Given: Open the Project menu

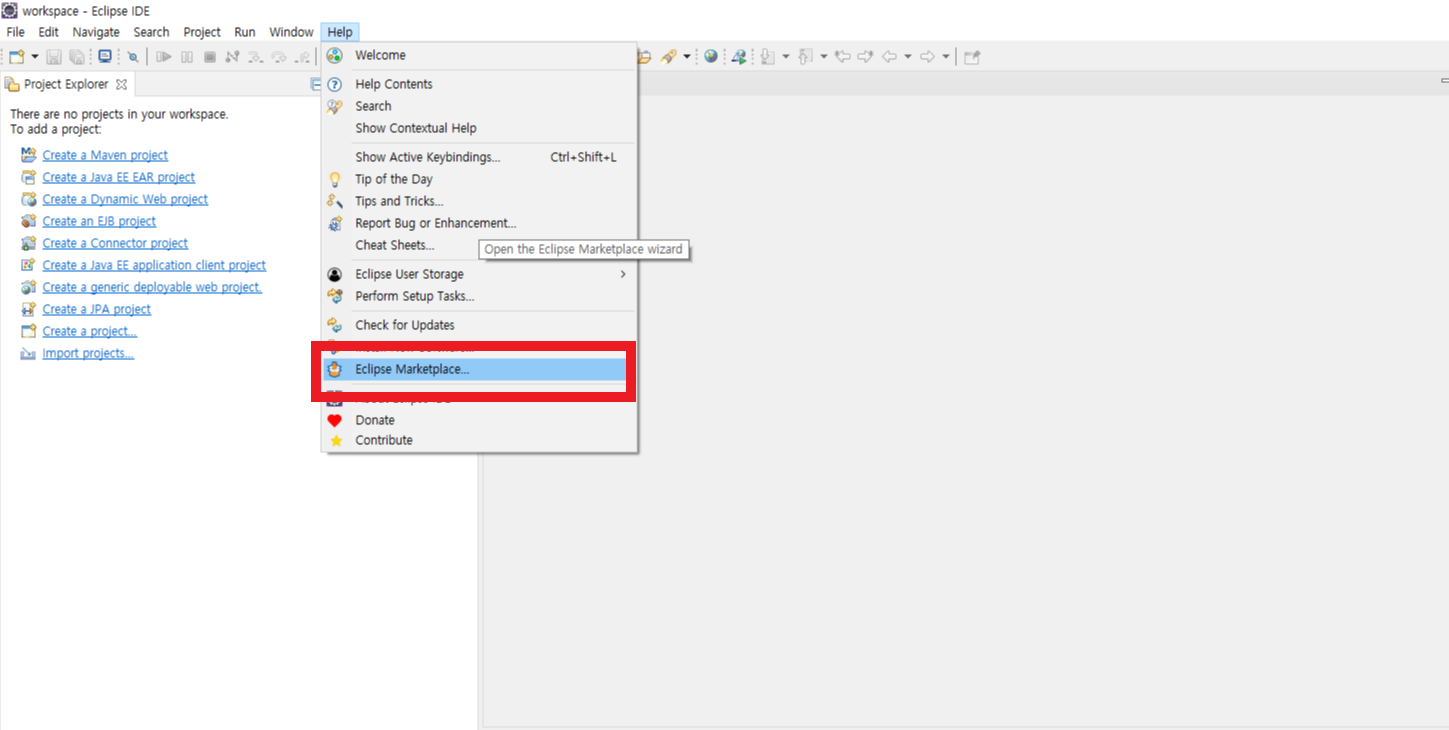Looking at the screenshot, I should 202,32.
